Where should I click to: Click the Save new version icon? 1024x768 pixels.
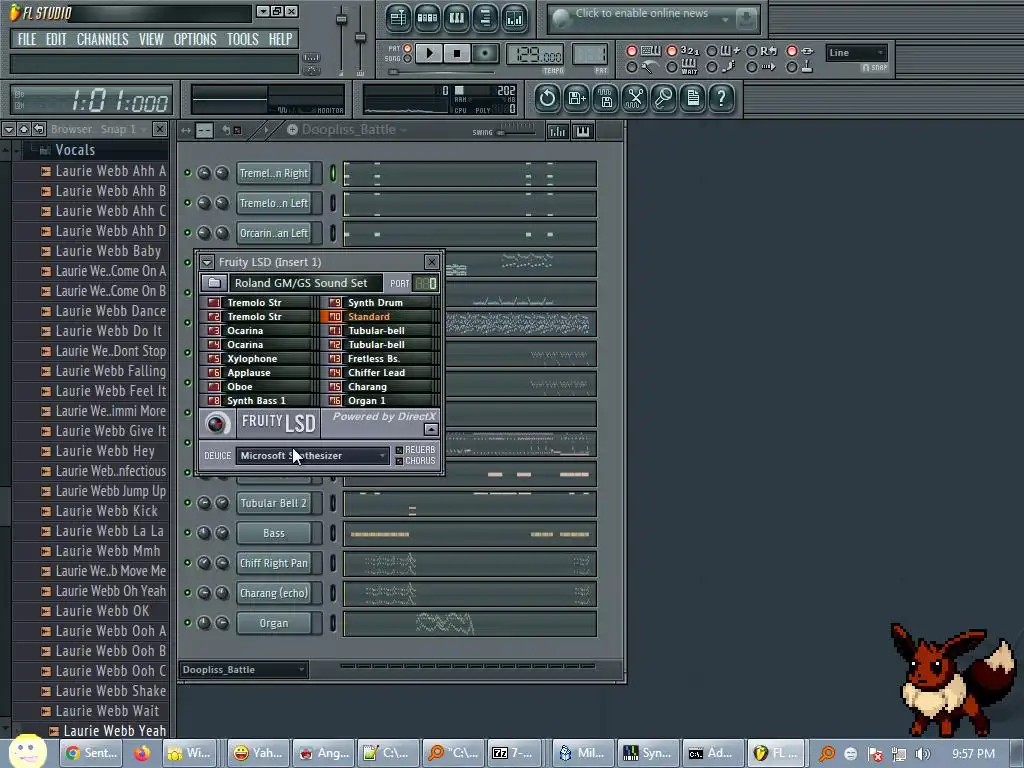[x=577, y=99]
